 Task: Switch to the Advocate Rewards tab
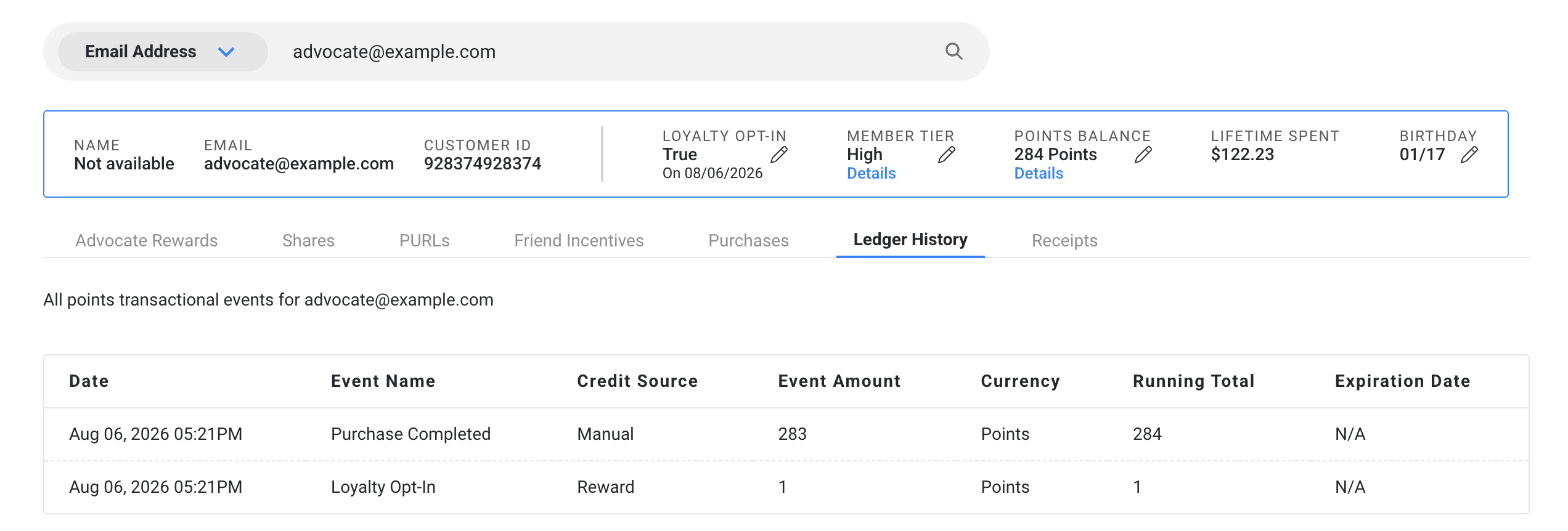147,240
